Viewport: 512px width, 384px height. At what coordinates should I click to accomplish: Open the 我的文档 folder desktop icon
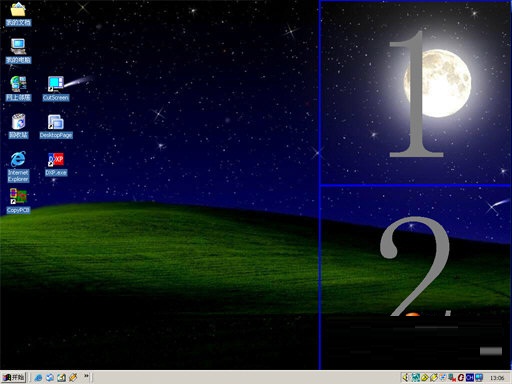coord(18,14)
